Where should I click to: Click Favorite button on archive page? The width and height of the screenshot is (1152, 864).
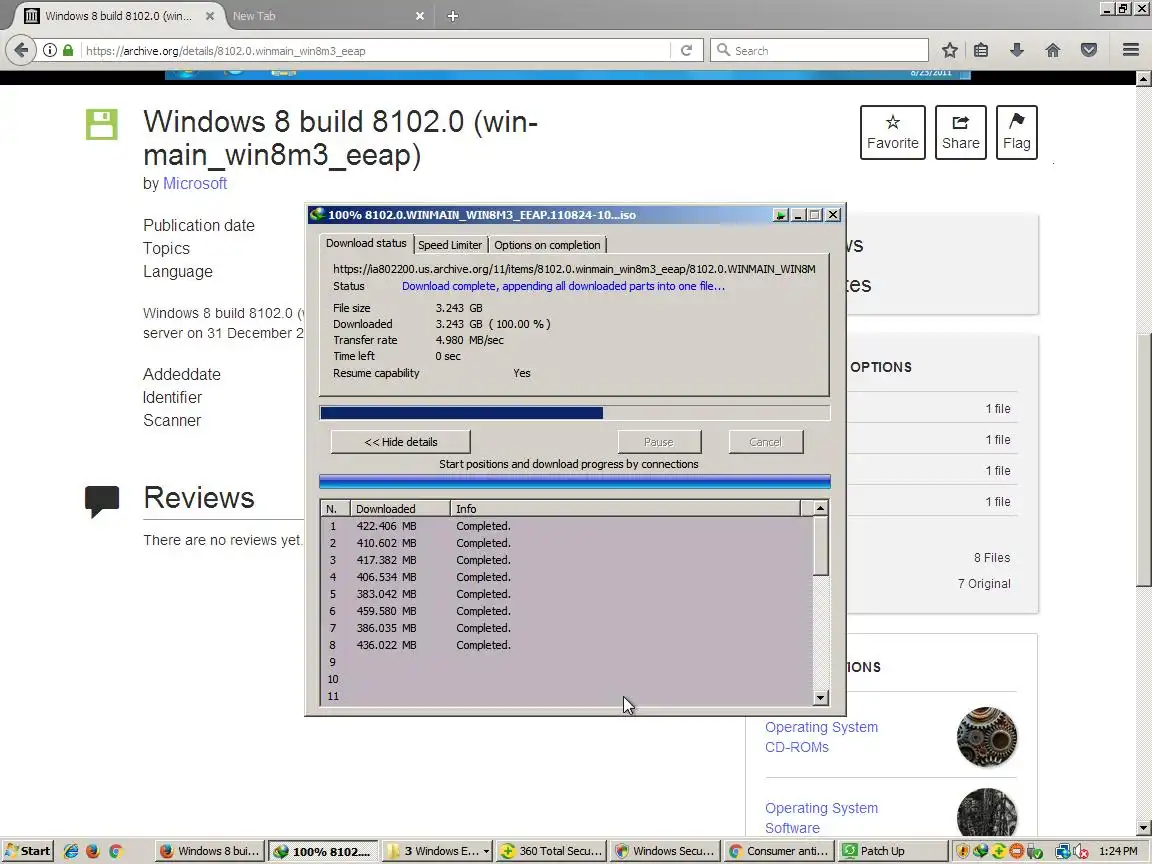click(893, 132)
